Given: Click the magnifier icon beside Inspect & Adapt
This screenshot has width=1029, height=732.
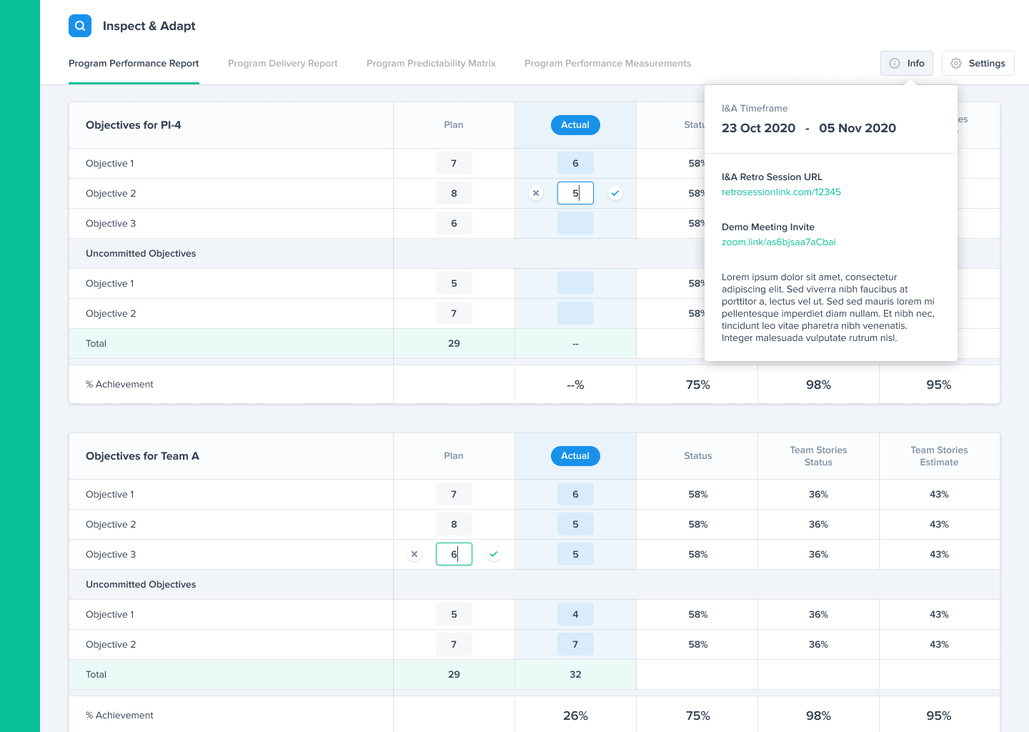Looking at the screenshot, I should tap(80, 25).
